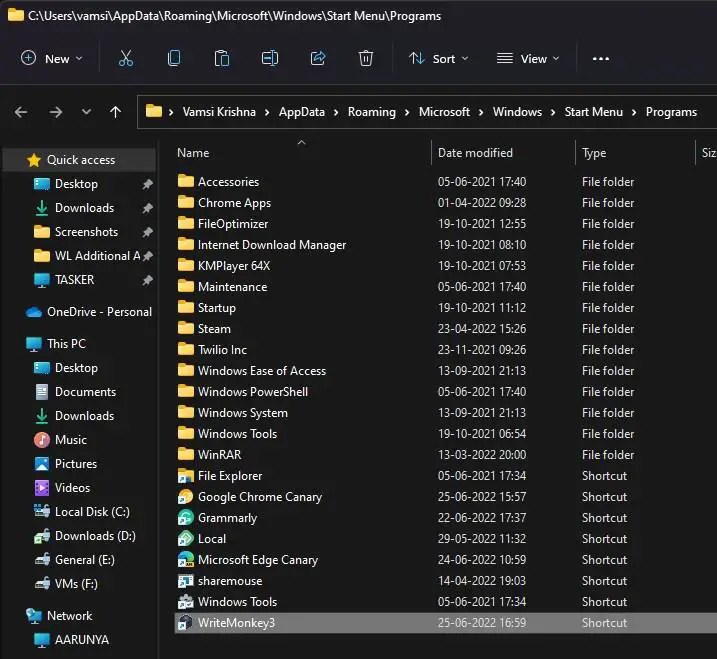Sort by the Type column header

594,153
